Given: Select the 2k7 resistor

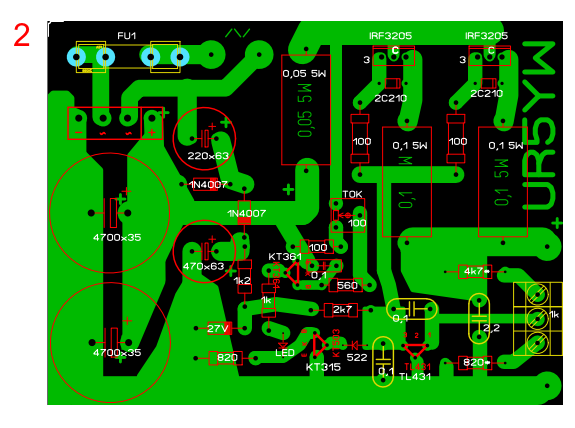Looking at the screenshot, I should (x=341, y=310).
